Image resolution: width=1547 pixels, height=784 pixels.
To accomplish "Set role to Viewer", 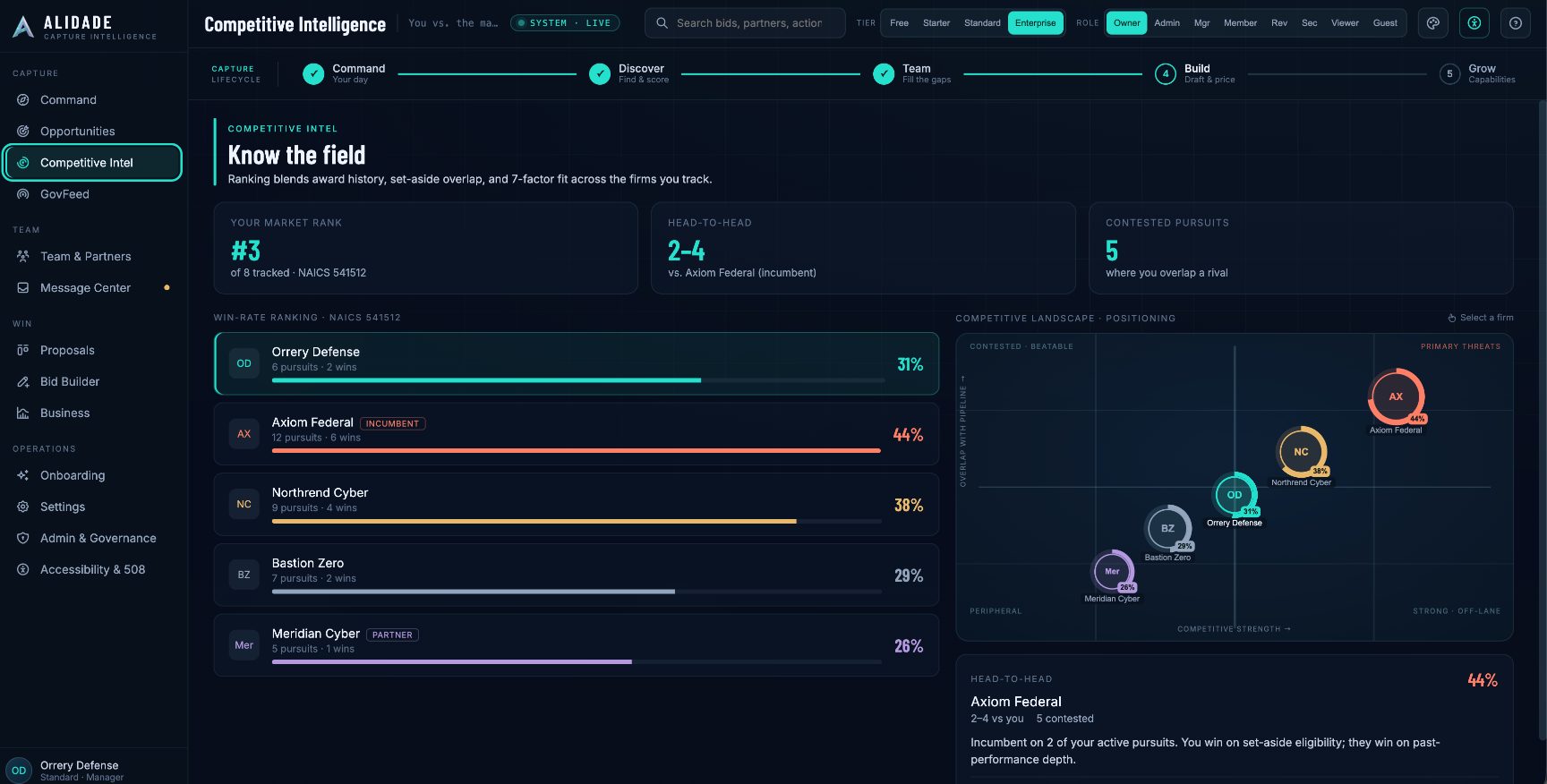I will click(1345, 23).
